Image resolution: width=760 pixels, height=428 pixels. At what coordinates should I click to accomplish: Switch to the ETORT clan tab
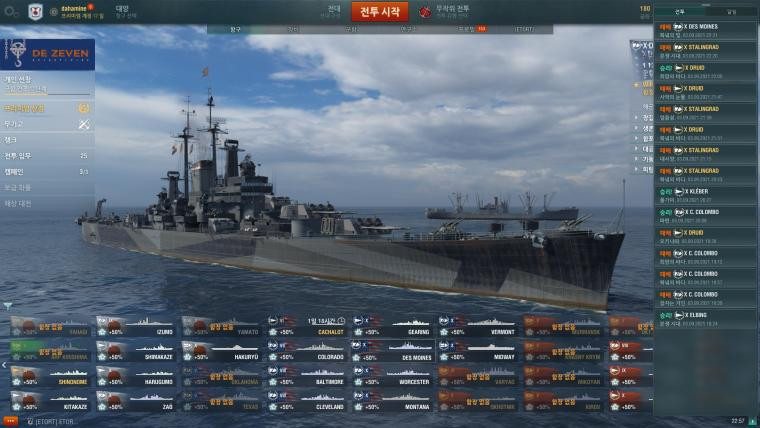[x=524, y=29]
